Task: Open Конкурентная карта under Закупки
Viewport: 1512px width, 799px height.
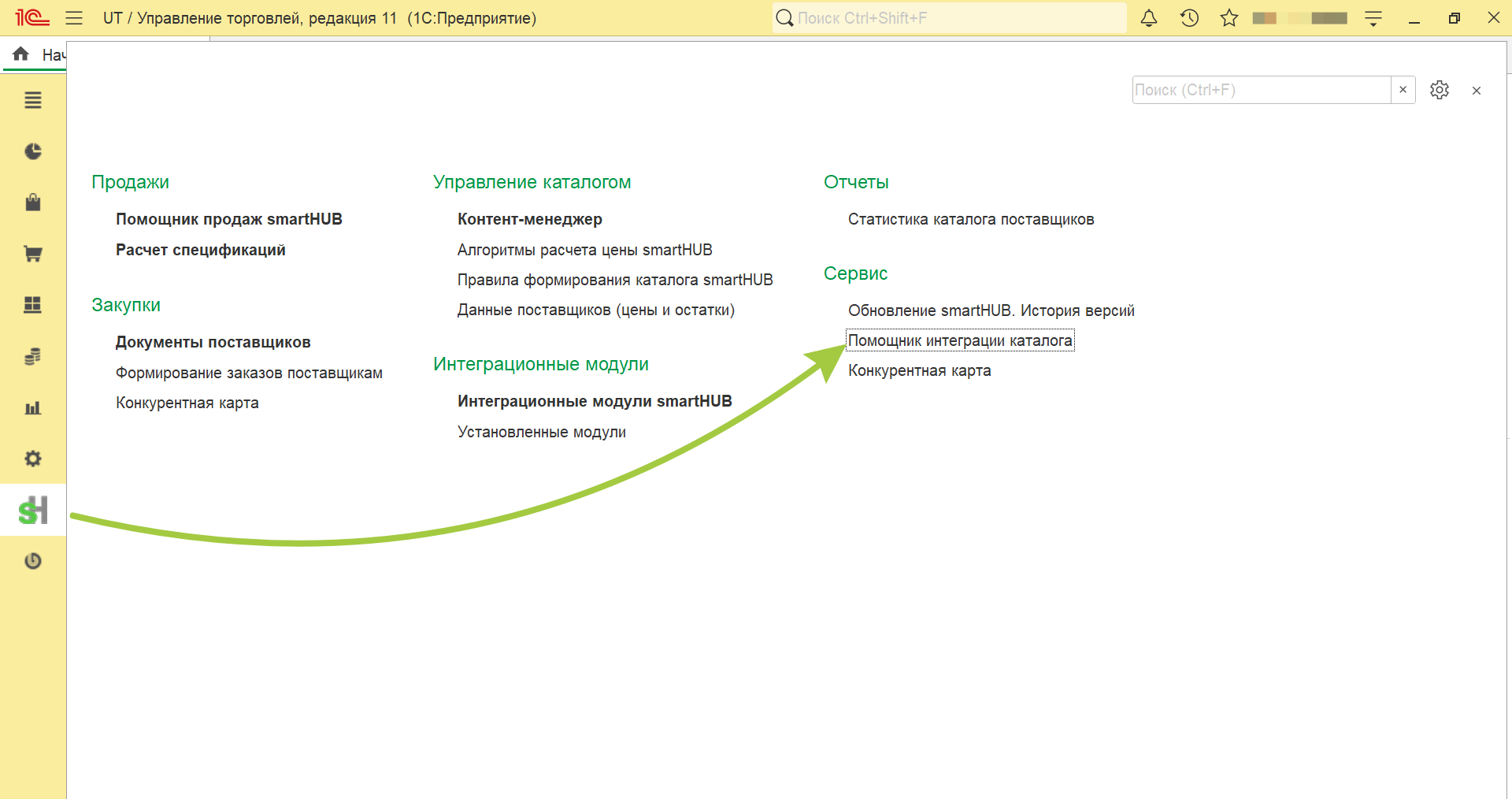Action: (187, 403)
